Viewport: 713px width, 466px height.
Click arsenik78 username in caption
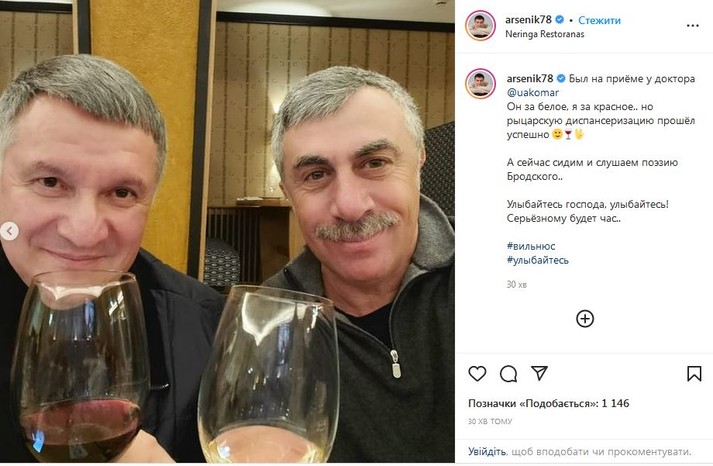pos(530,78)
